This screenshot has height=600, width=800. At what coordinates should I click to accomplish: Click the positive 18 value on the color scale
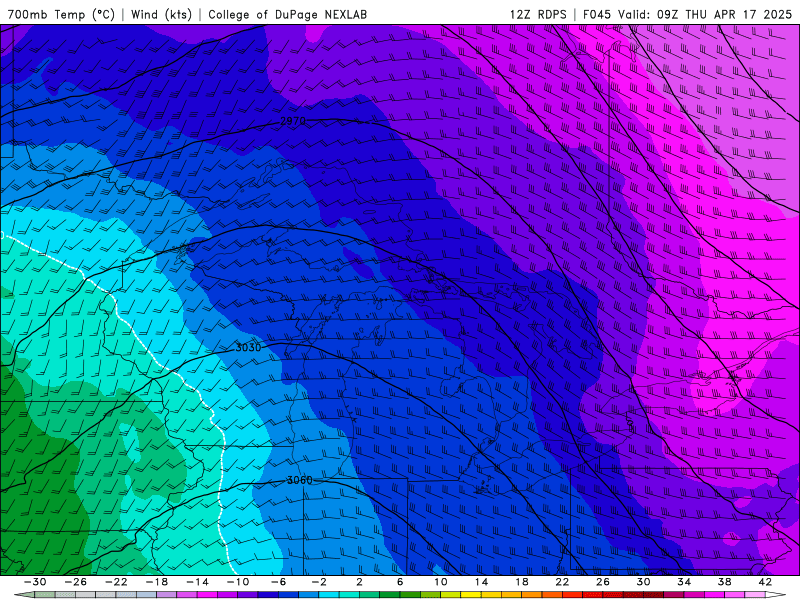(x=522, y=582)
